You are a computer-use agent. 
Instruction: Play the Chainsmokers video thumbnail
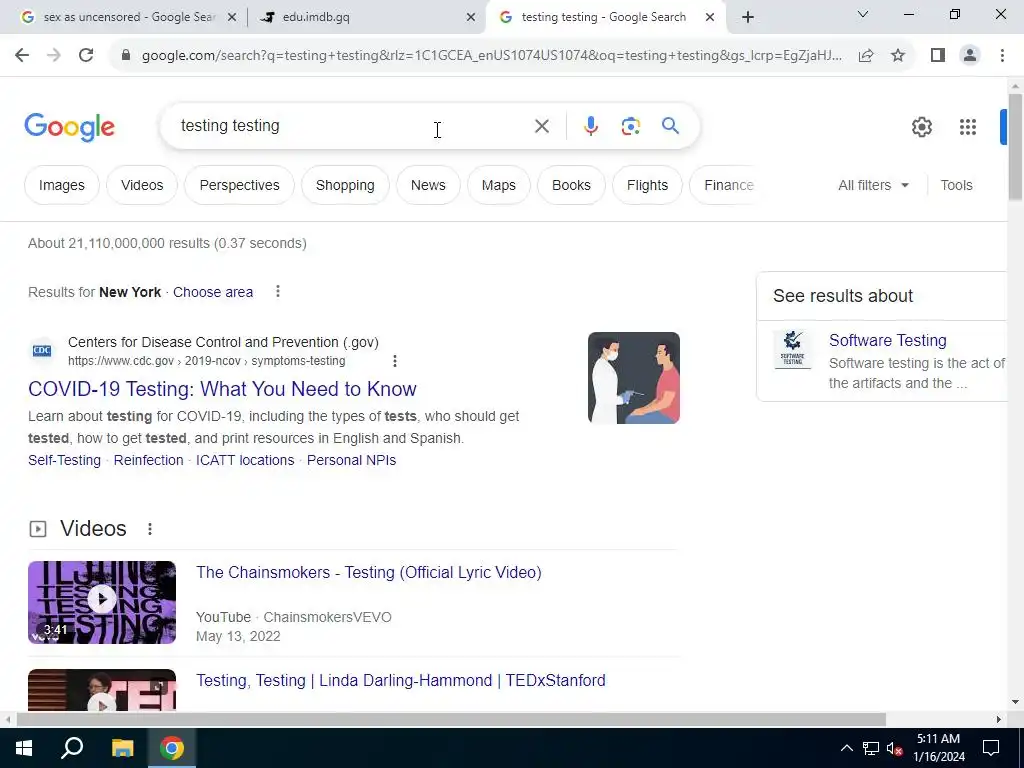coord(102,602)
